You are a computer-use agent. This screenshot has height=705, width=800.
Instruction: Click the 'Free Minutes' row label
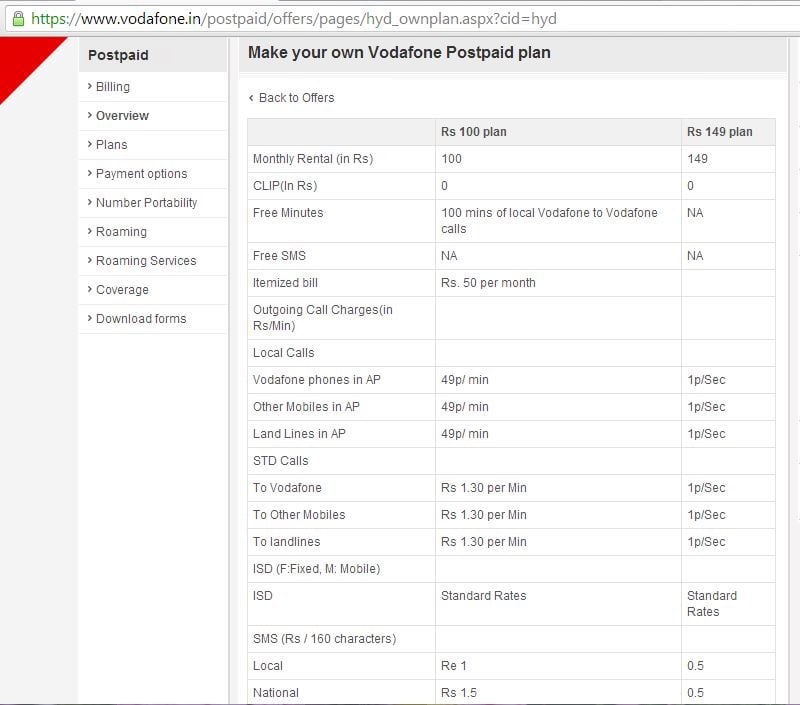tap(288, 213)
